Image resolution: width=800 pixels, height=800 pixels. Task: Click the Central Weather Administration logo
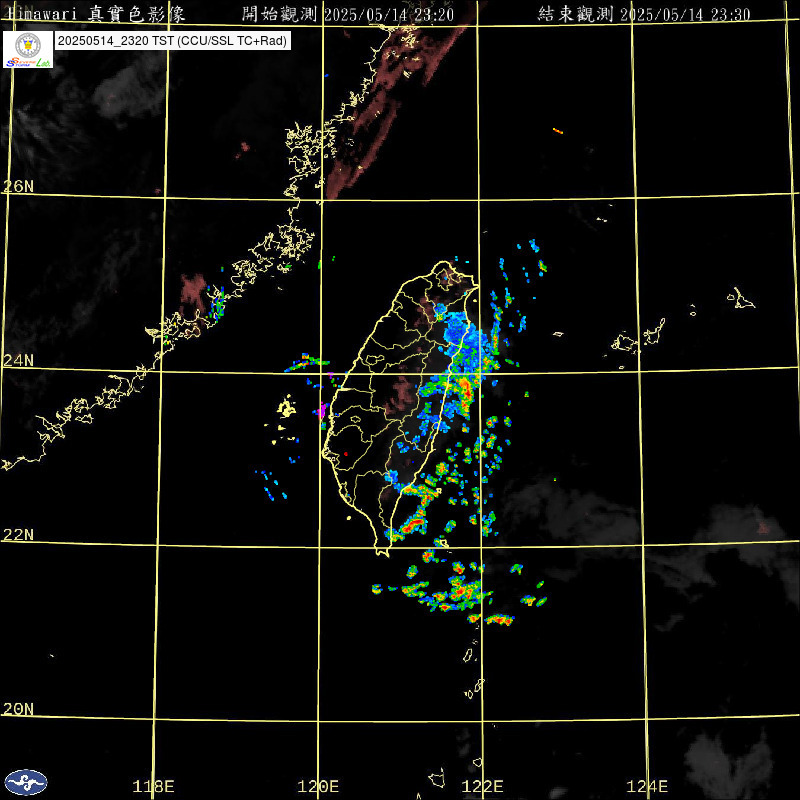[26, 782]
